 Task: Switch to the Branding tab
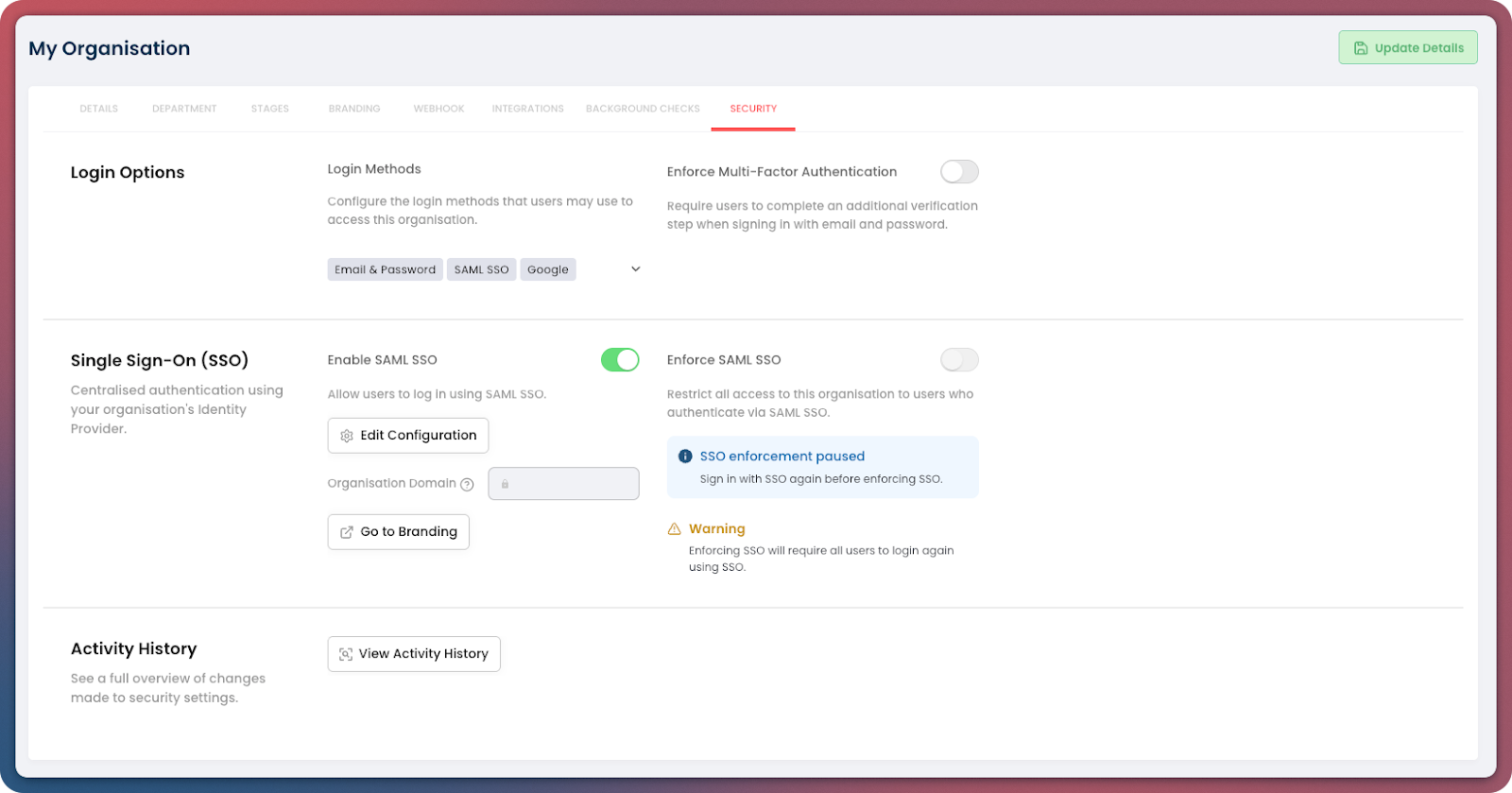tap(354, 109)
